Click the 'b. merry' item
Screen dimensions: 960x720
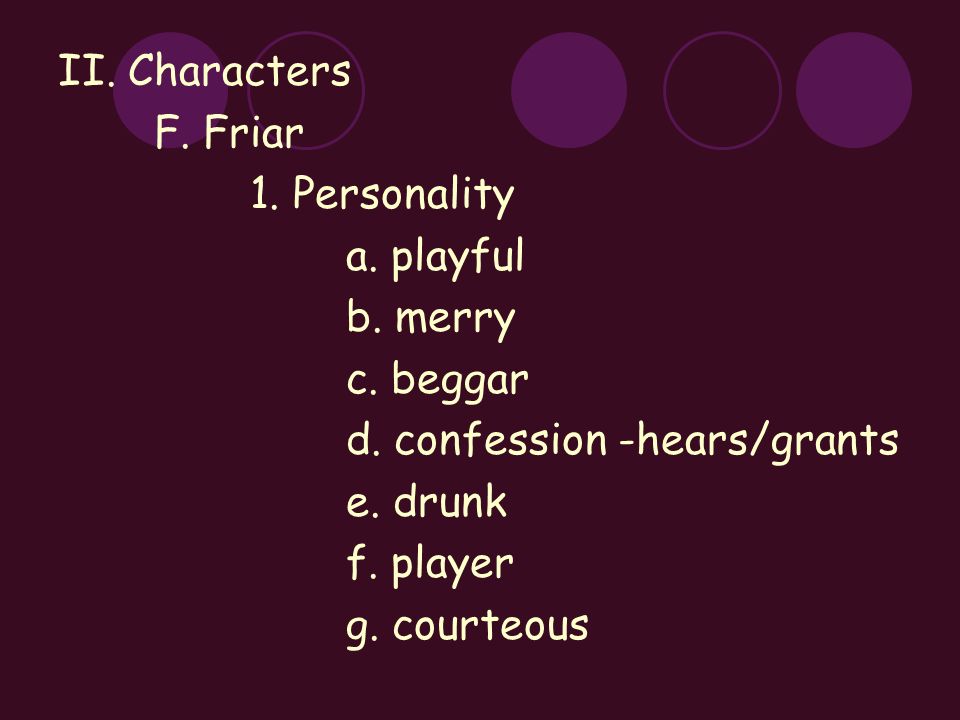click(x=431, y=320)
